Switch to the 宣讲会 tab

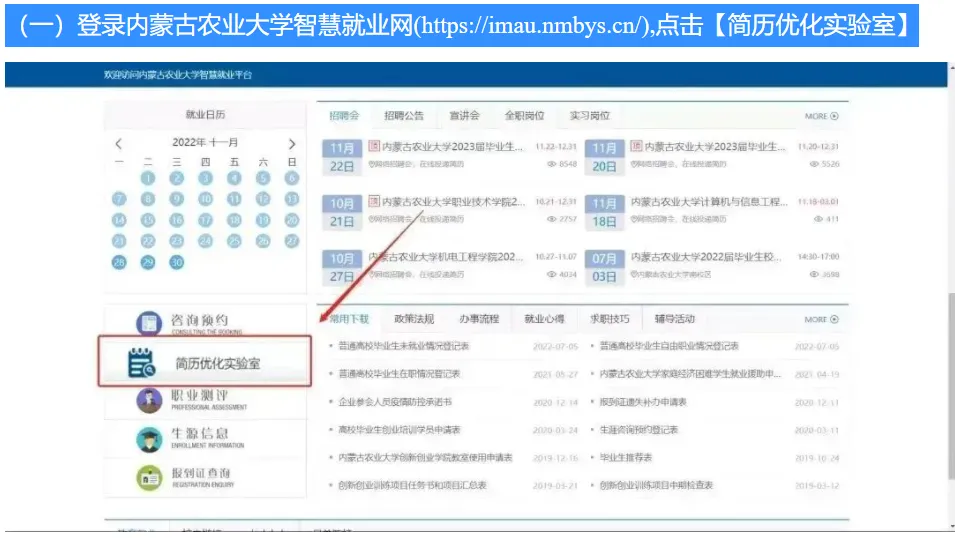[x=464, y=115]
